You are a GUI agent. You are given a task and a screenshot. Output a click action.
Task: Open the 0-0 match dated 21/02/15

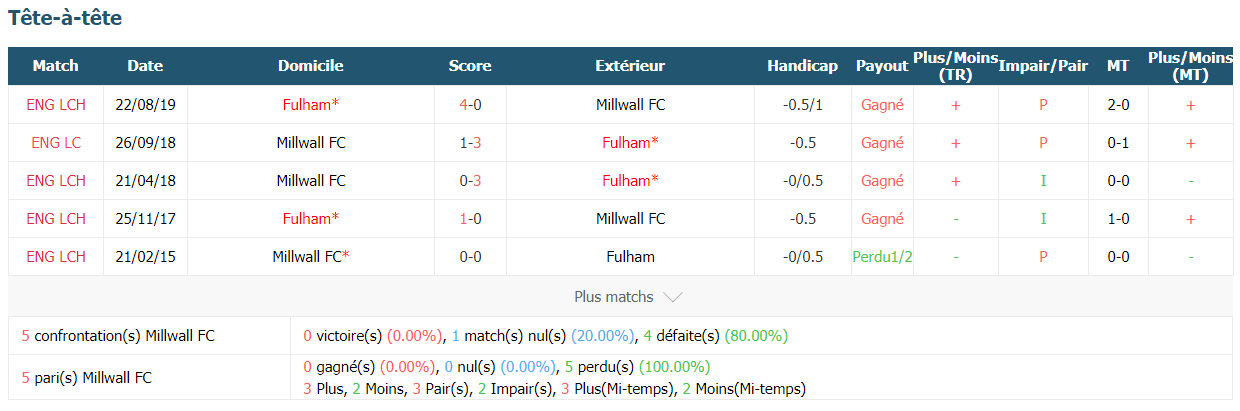click(x=470, y=256)
